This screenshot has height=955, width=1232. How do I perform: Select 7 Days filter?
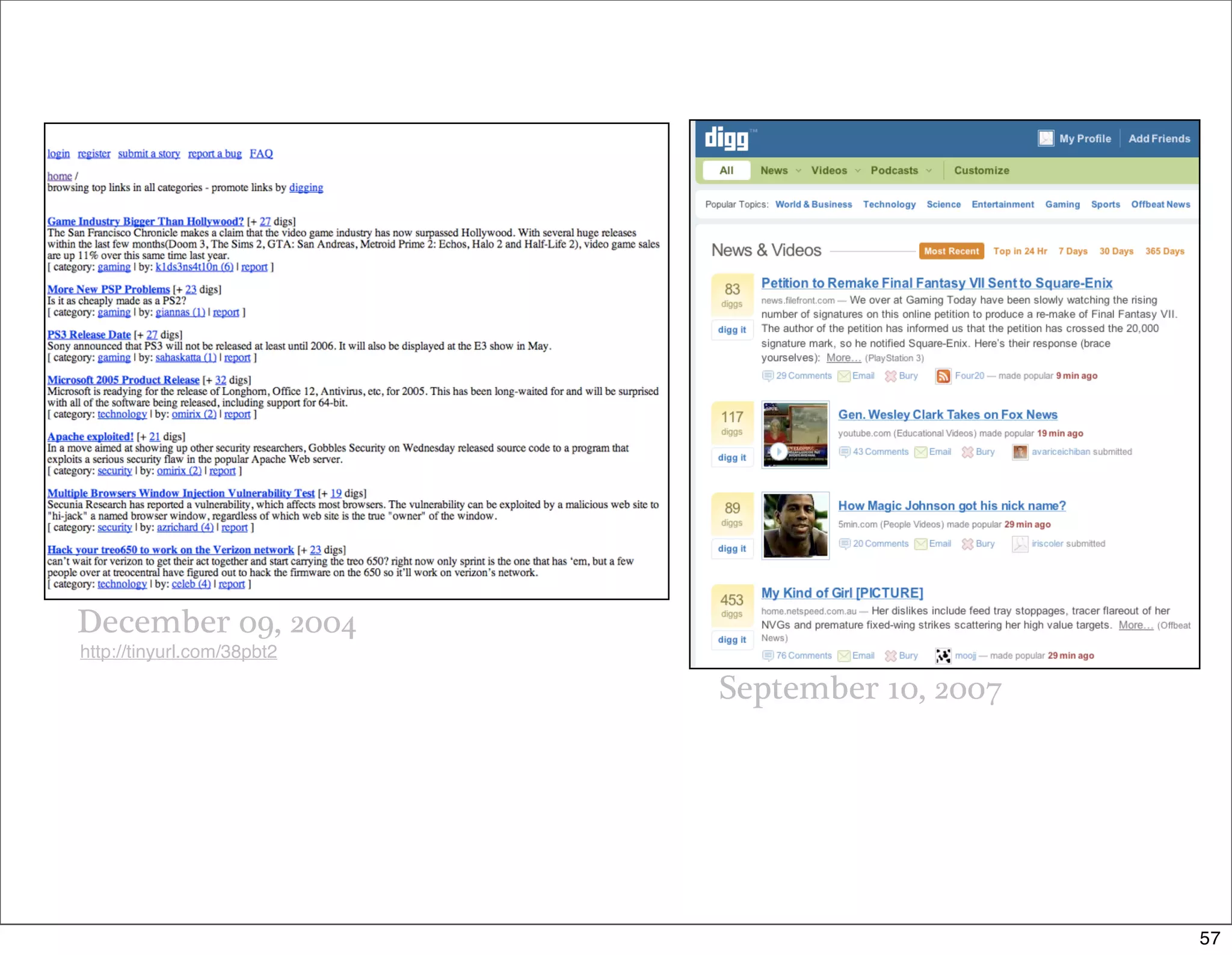click(x=1073, y=251)
